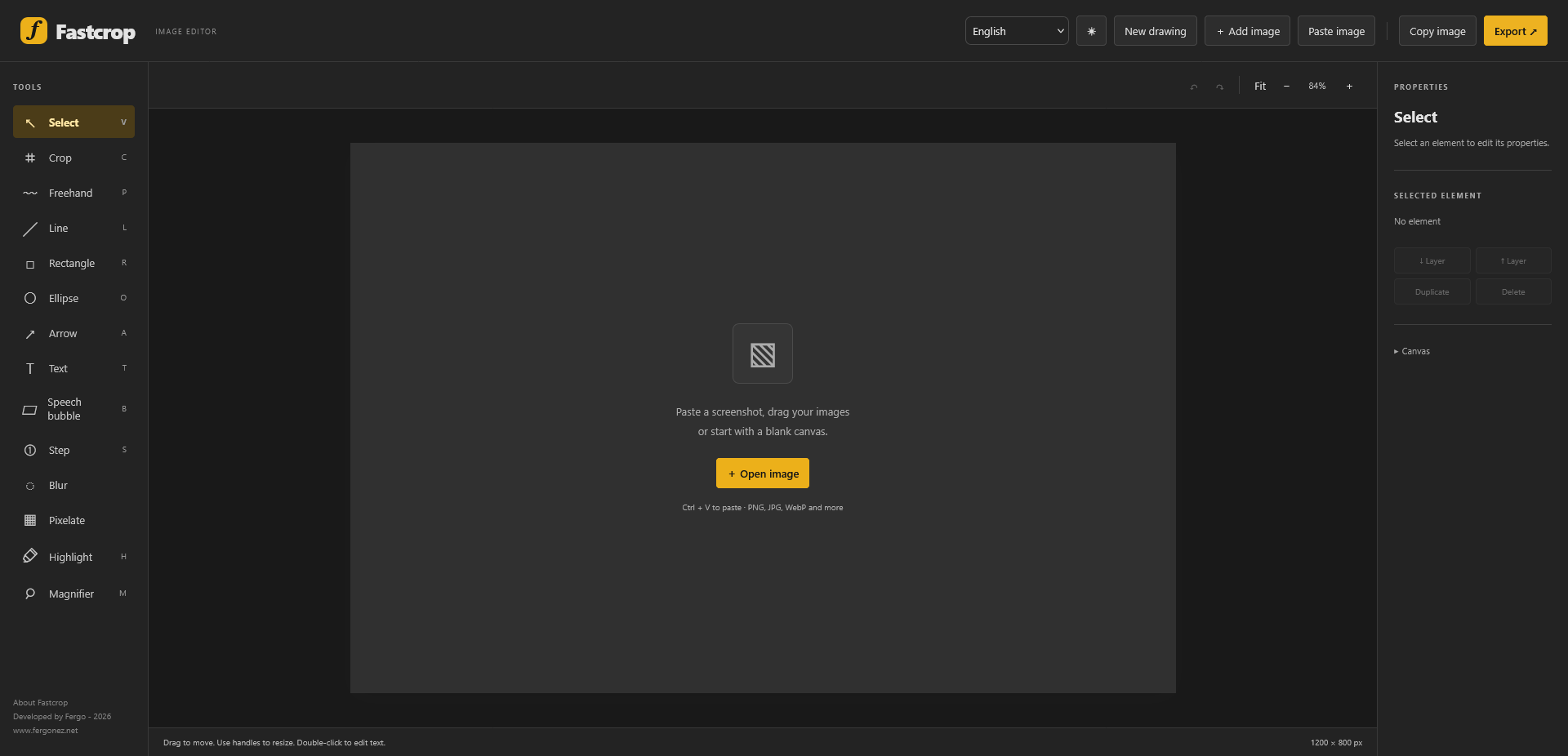Screen dimensions: 1568x756
Task: Click Fit zoom button
Action: (1260, 86)
